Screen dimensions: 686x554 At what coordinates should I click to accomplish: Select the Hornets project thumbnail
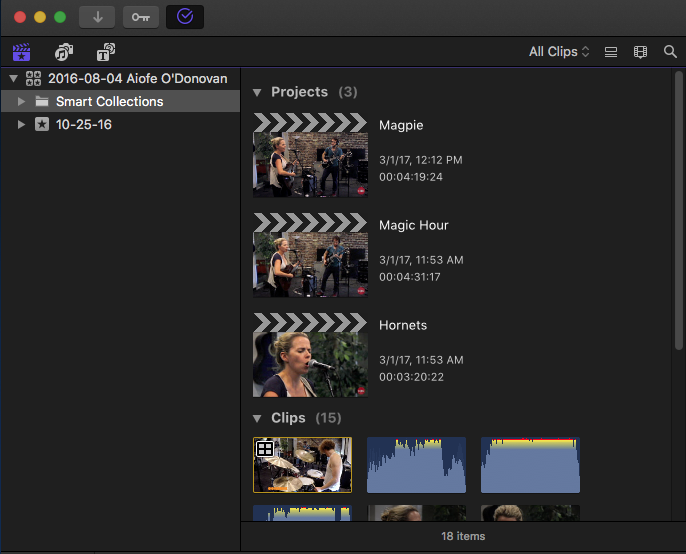pyautogui.click(x=310, y=362)
